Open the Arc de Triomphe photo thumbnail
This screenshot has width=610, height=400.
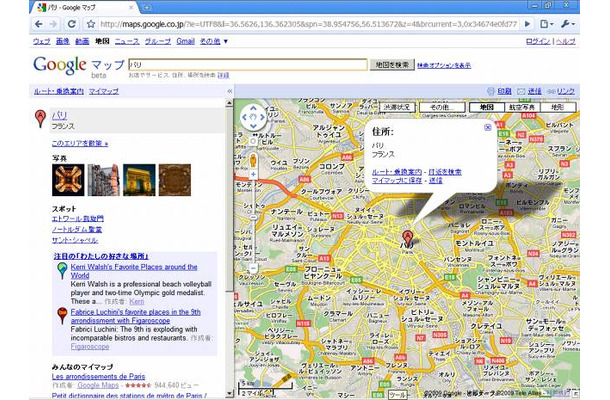click(139, 180)
